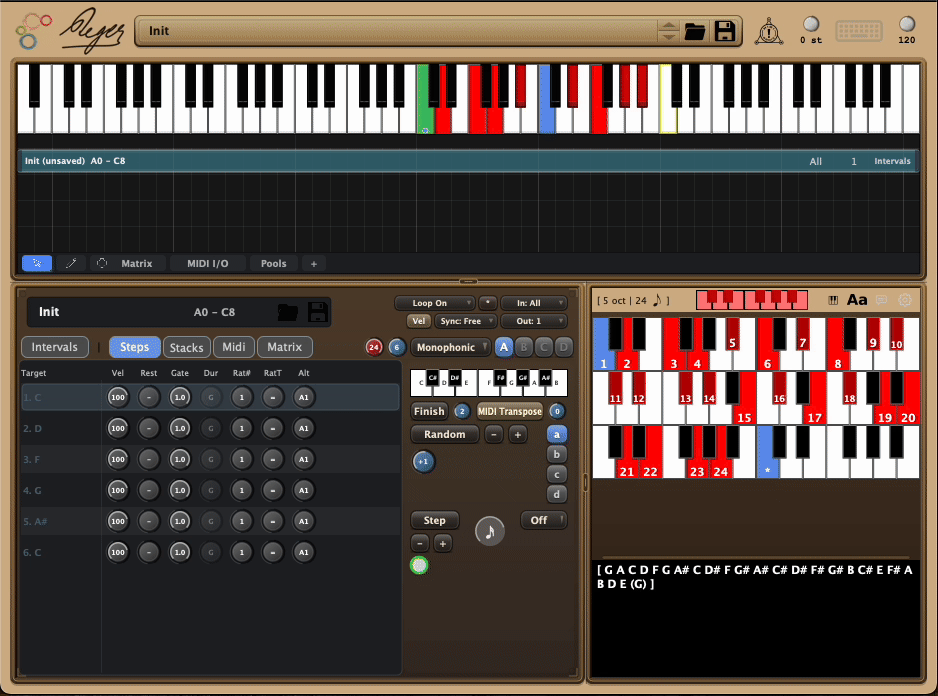
Task: Adjust the Vel 100 knob in row 1. C
Action: coord(118,397)
